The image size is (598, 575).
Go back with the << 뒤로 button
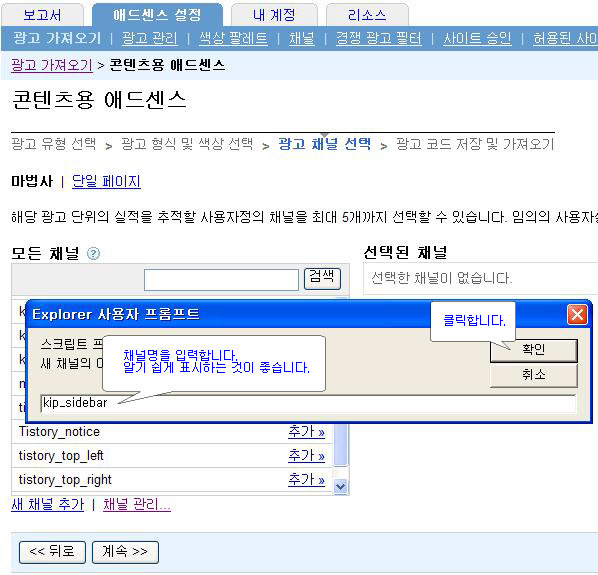(x=52, y=552)
